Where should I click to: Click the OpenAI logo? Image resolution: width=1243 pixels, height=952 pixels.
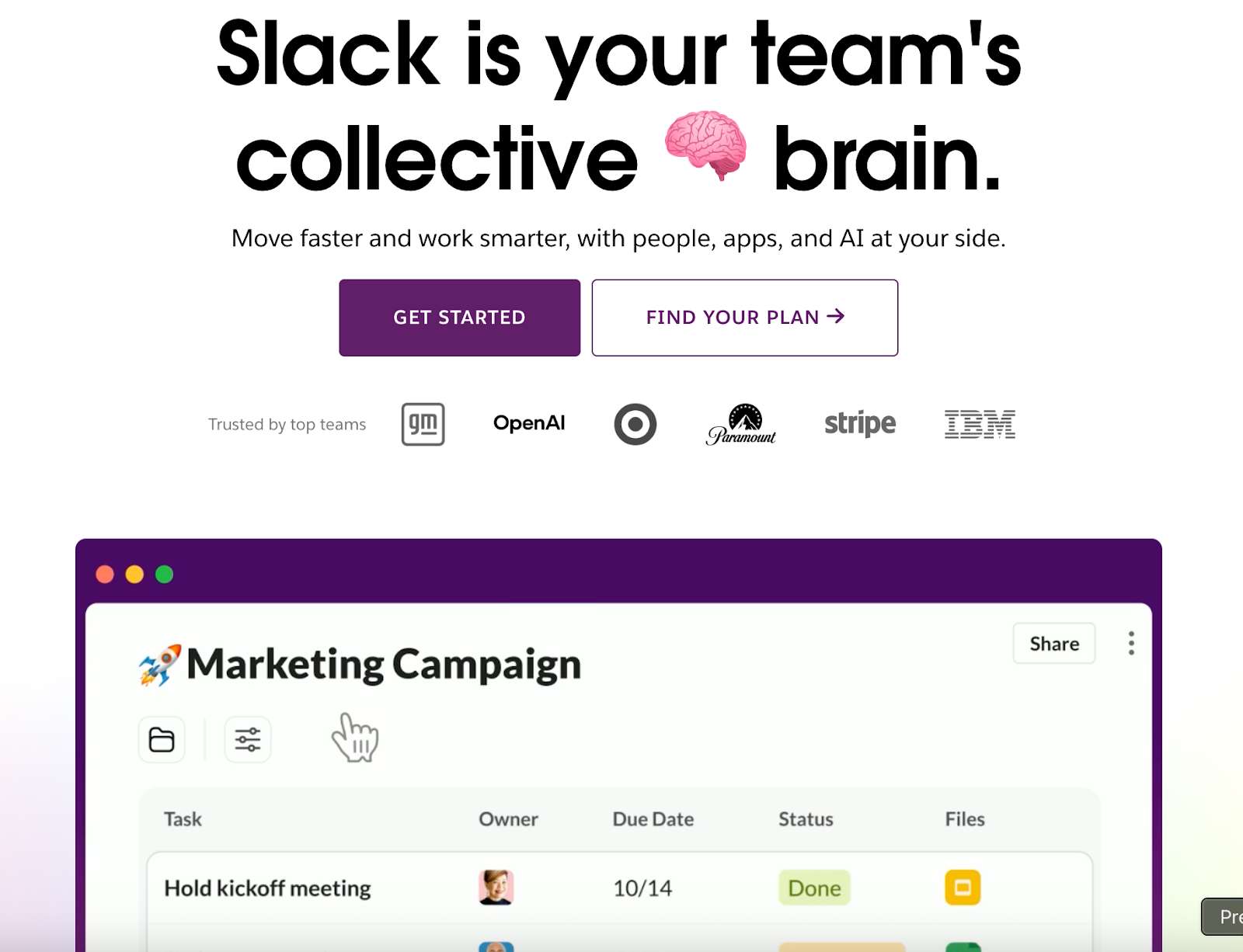point(529,423)
